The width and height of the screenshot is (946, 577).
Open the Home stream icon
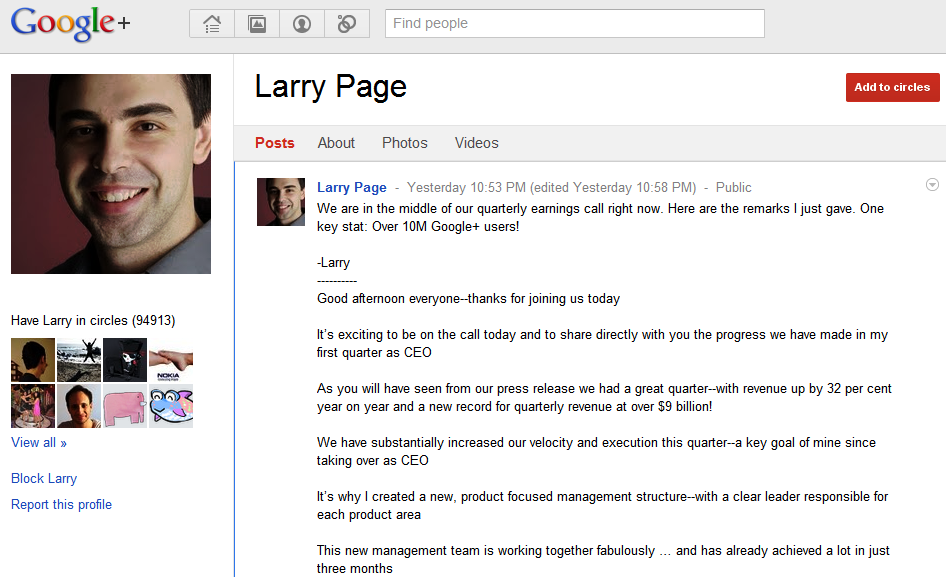click(x=212, y=24)
